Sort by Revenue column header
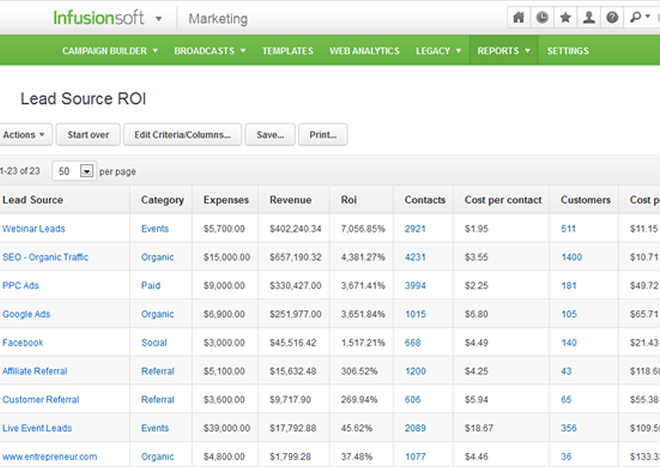This screenshot has width=660, height=467. tap(290, 200)
